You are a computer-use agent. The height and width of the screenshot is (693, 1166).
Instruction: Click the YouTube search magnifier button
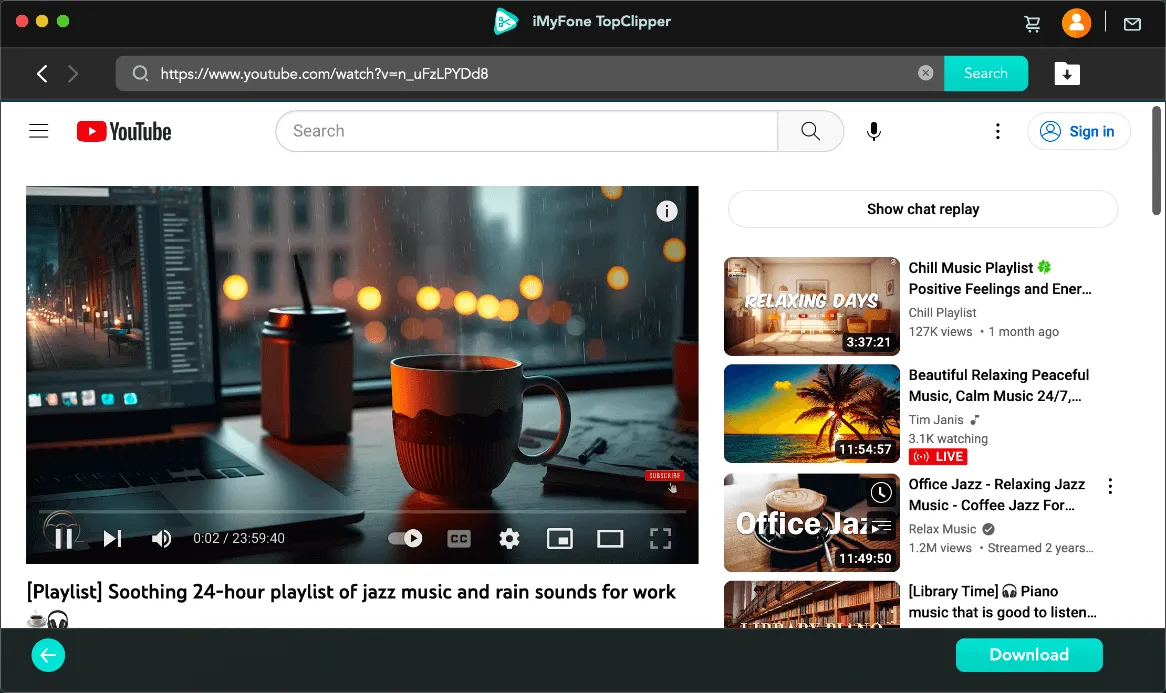(810, 131)
